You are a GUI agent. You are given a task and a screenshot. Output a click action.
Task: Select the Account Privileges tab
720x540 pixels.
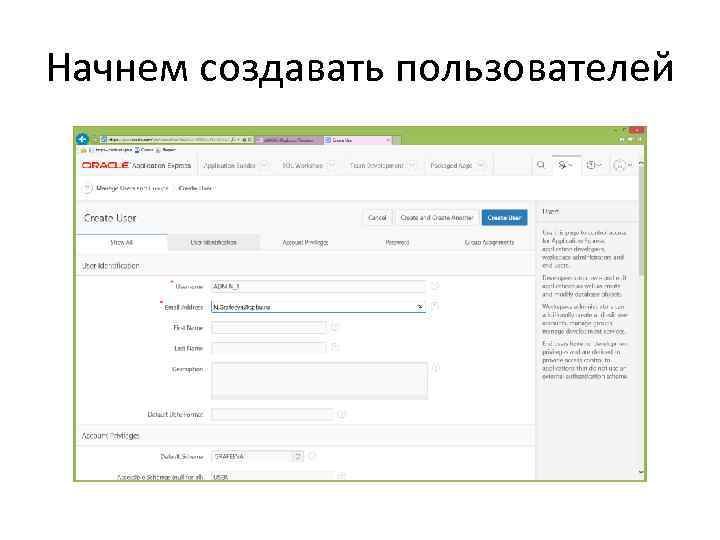[305, 242]
